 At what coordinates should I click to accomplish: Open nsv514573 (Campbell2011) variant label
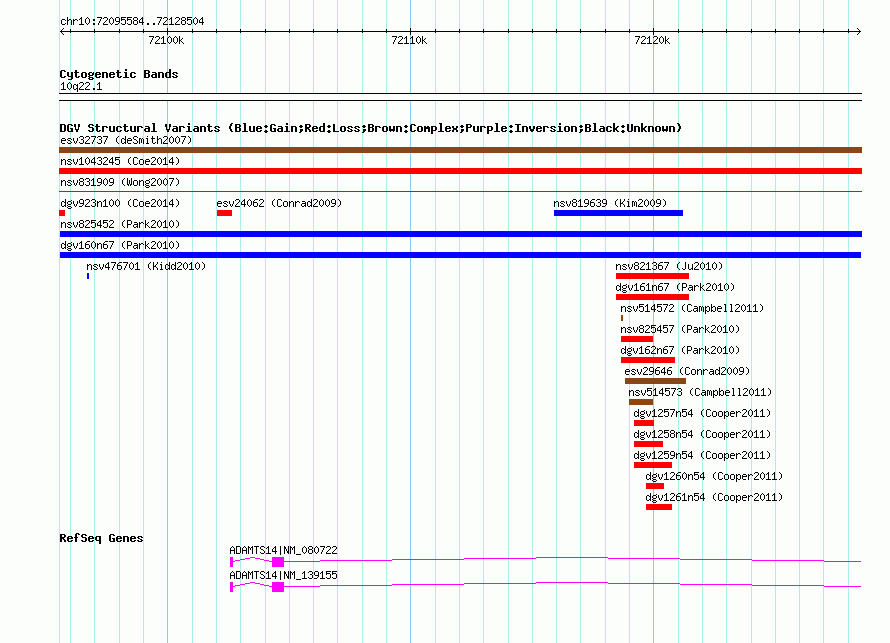click(x=700, y=392)
